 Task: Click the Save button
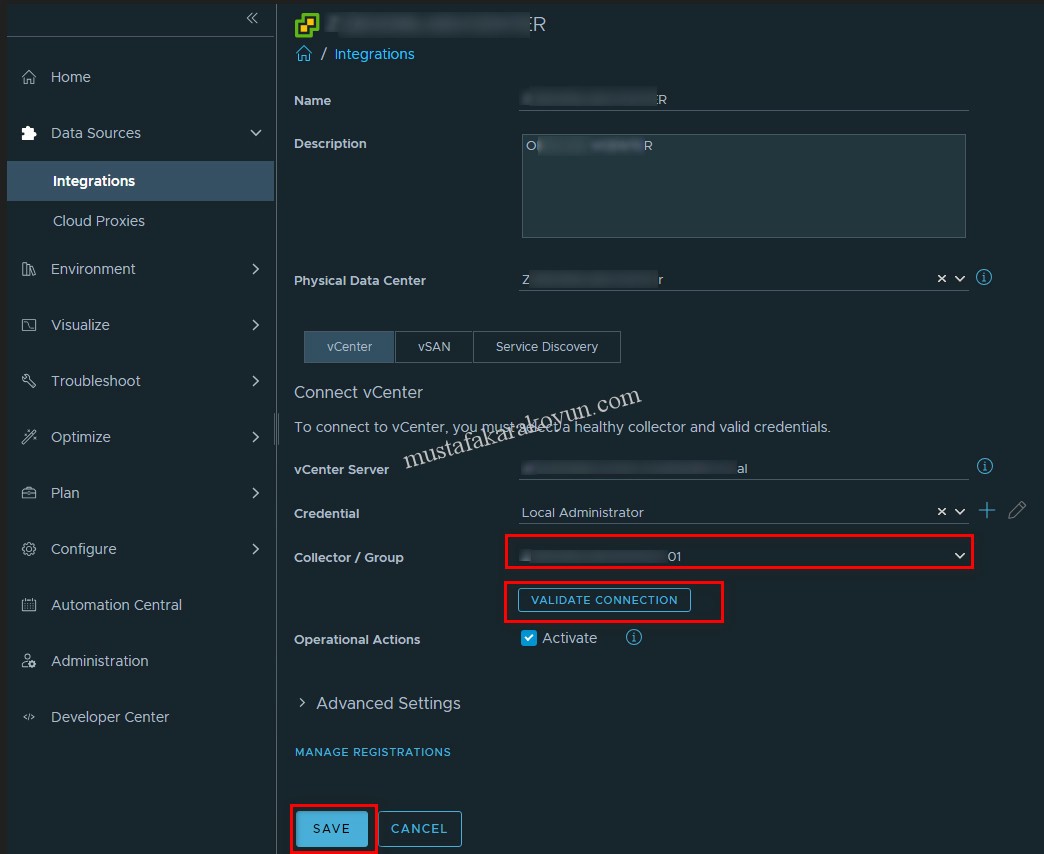tap(332, 829)
